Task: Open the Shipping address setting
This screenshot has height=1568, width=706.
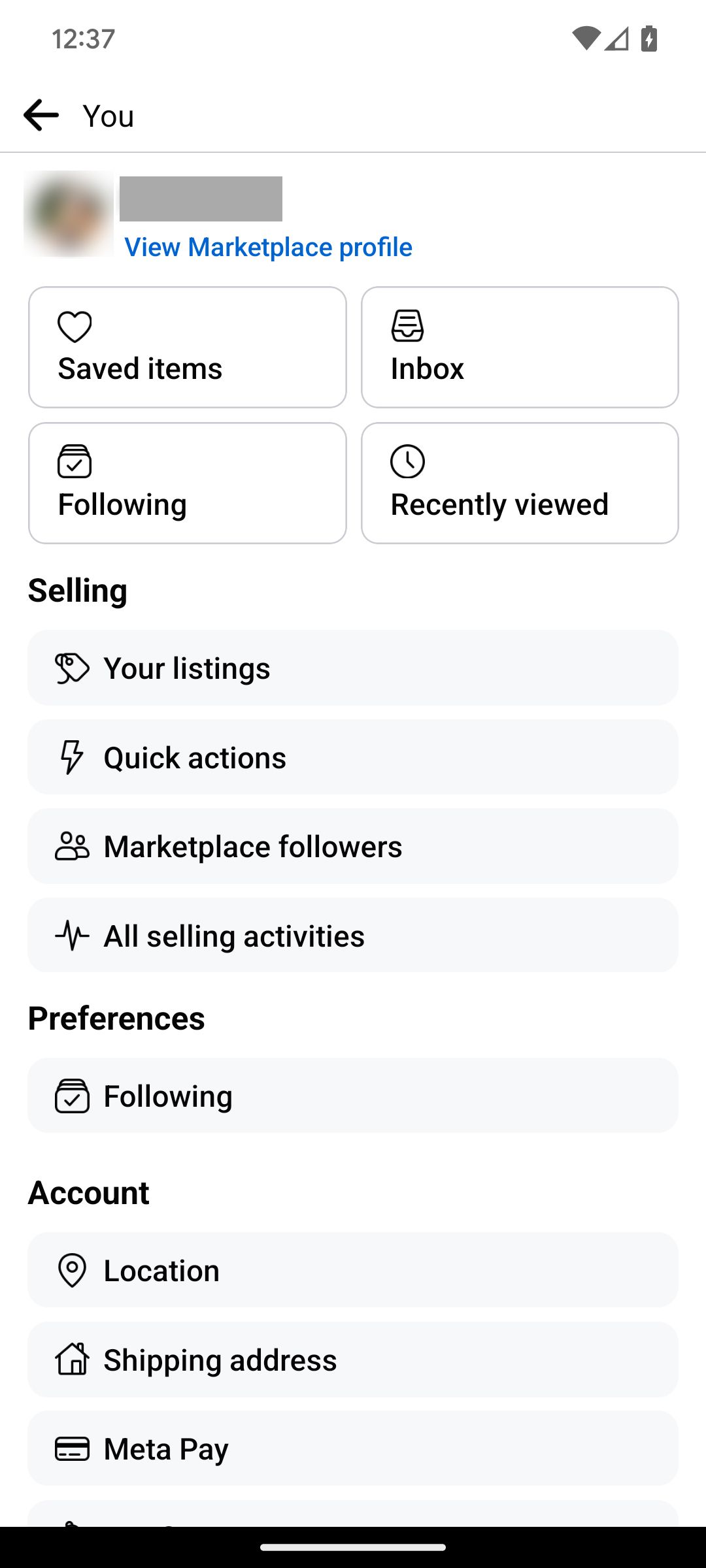Action: [x=353, y=1360]
